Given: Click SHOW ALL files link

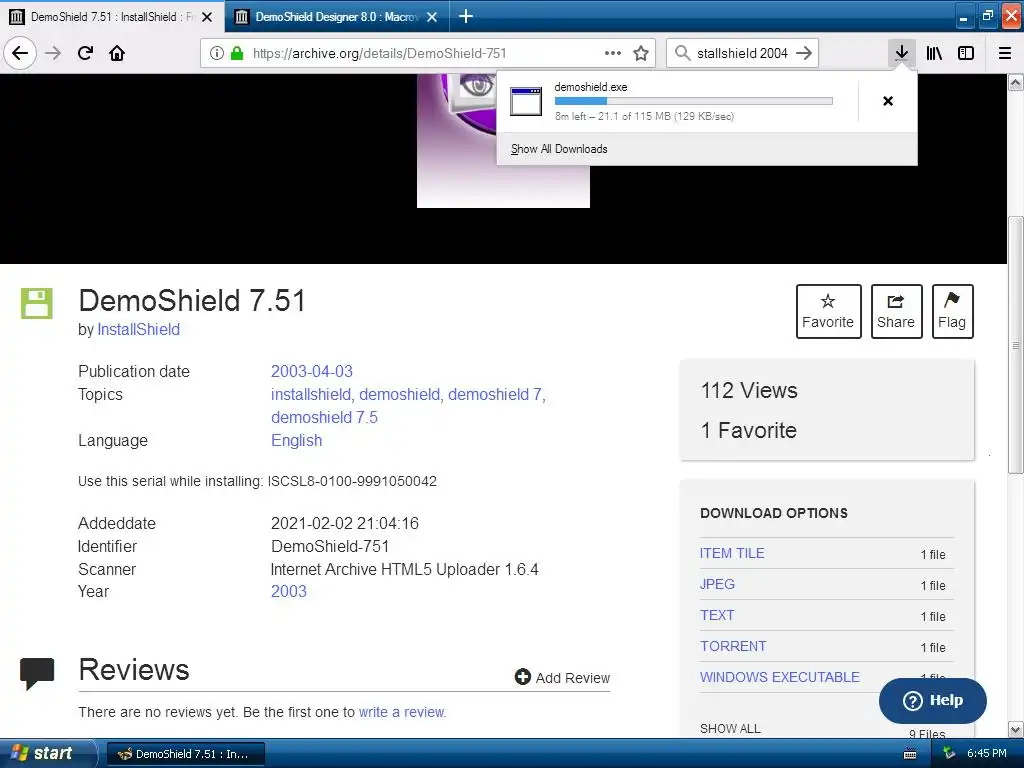Looking at the screenshot, I should (x=730, y=729).
